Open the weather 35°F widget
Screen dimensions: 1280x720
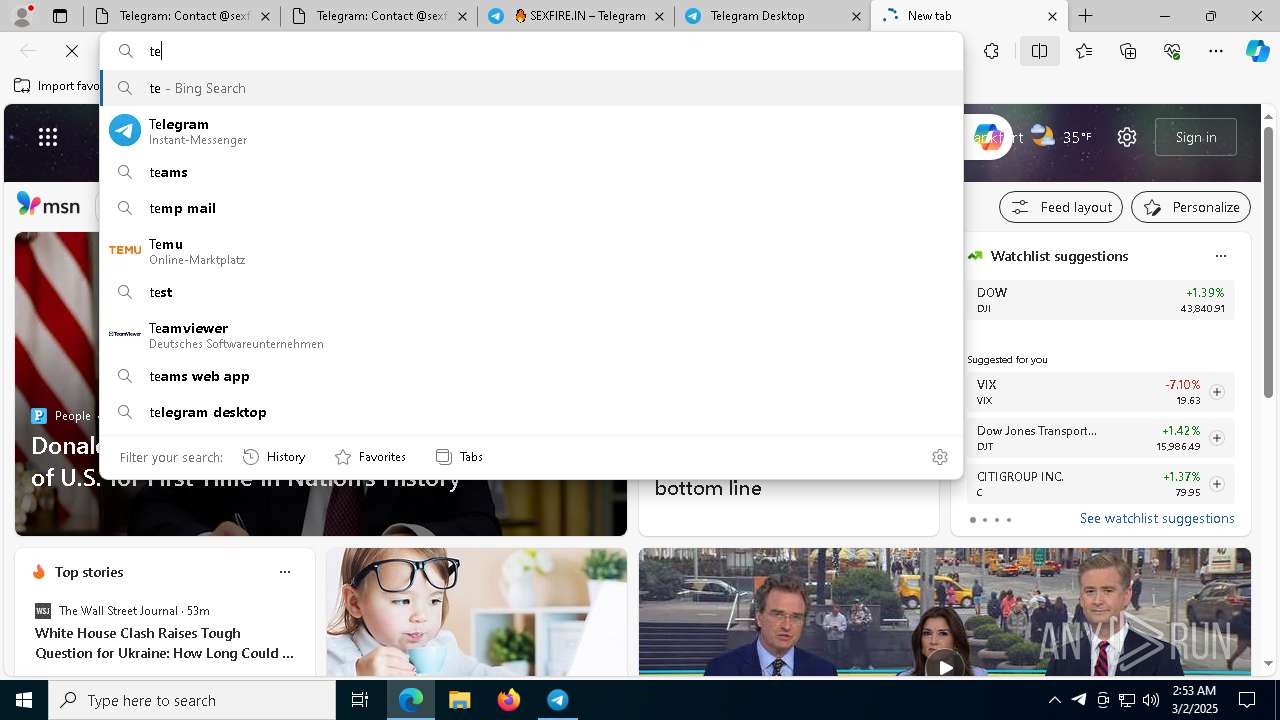[x=1062, y=137]
